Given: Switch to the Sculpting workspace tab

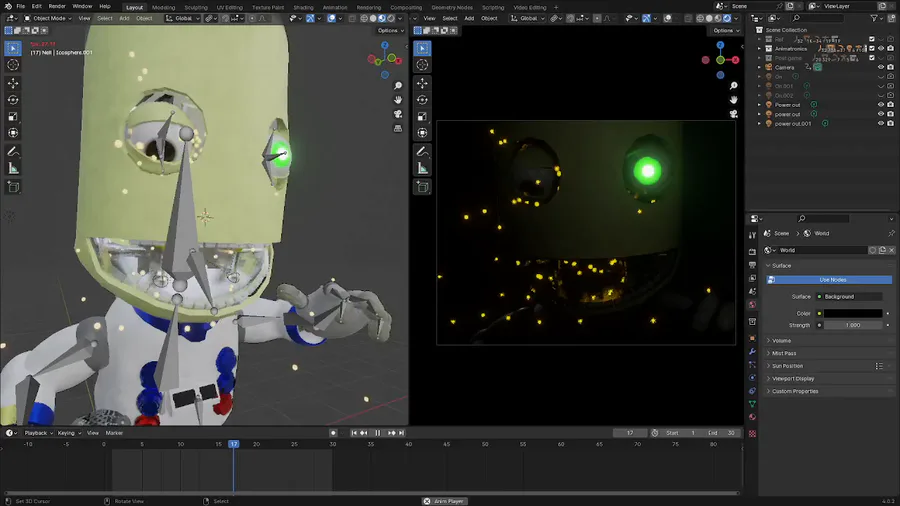Looking at the screenshot, I should pyautogui.click(x=196, y=7).
